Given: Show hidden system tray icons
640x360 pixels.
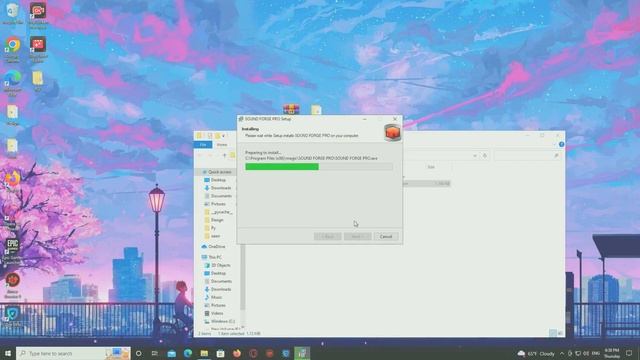Looking at the screenshot, I should [x=562, y=353].
